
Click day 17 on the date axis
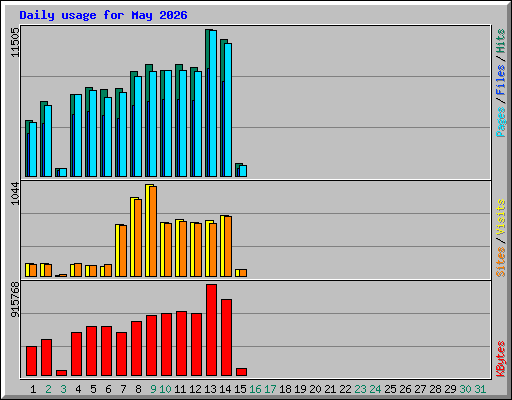coord(270,389)
